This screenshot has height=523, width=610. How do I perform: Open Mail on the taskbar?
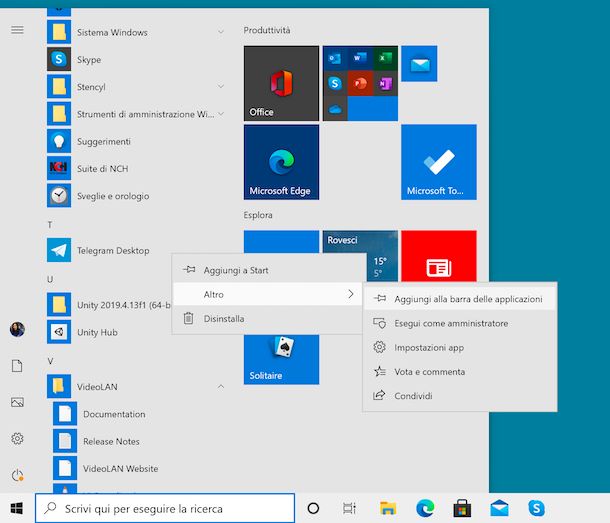point(500,508)
